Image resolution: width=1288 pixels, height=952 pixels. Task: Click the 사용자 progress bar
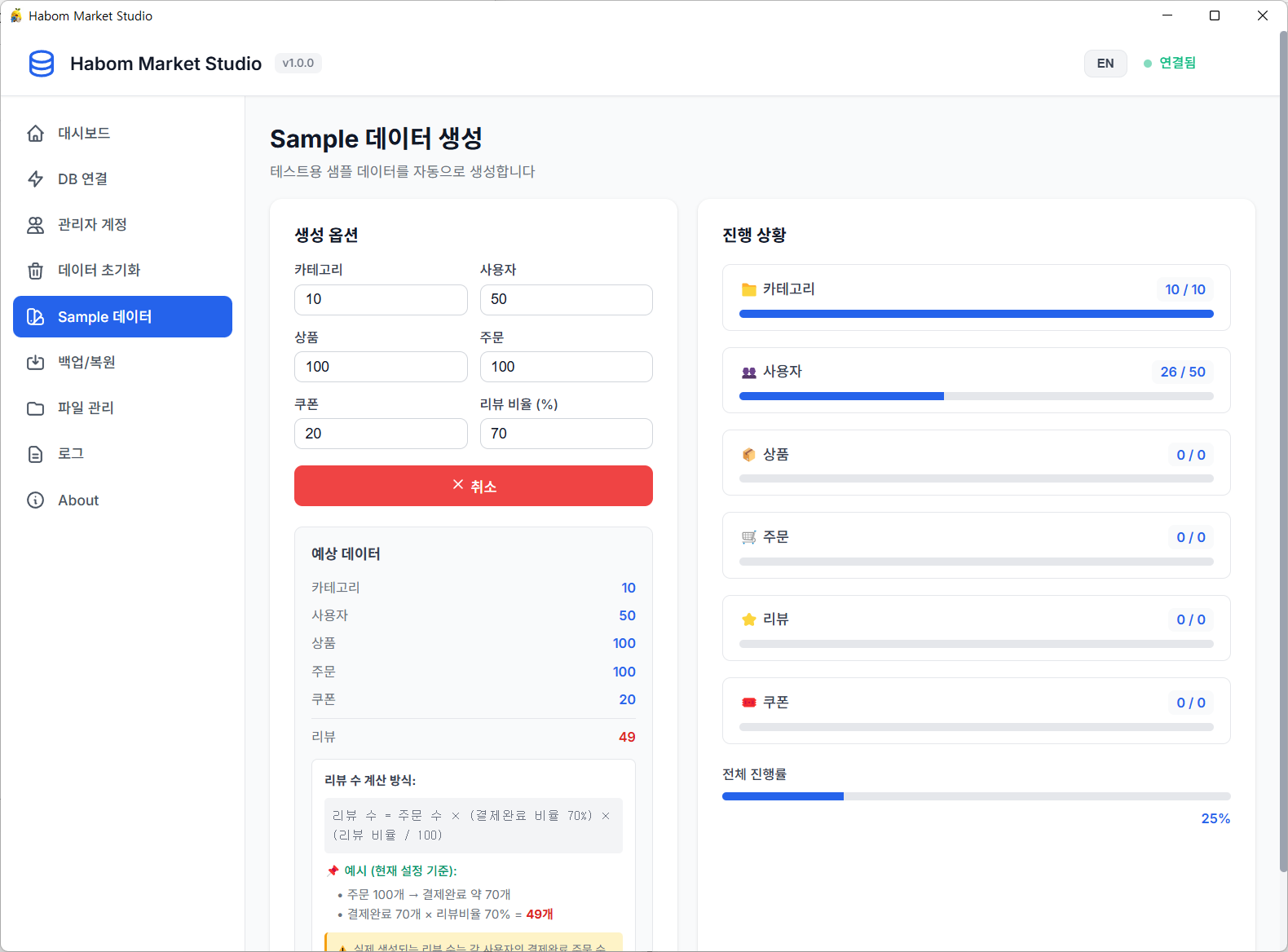tap(976, 396)
